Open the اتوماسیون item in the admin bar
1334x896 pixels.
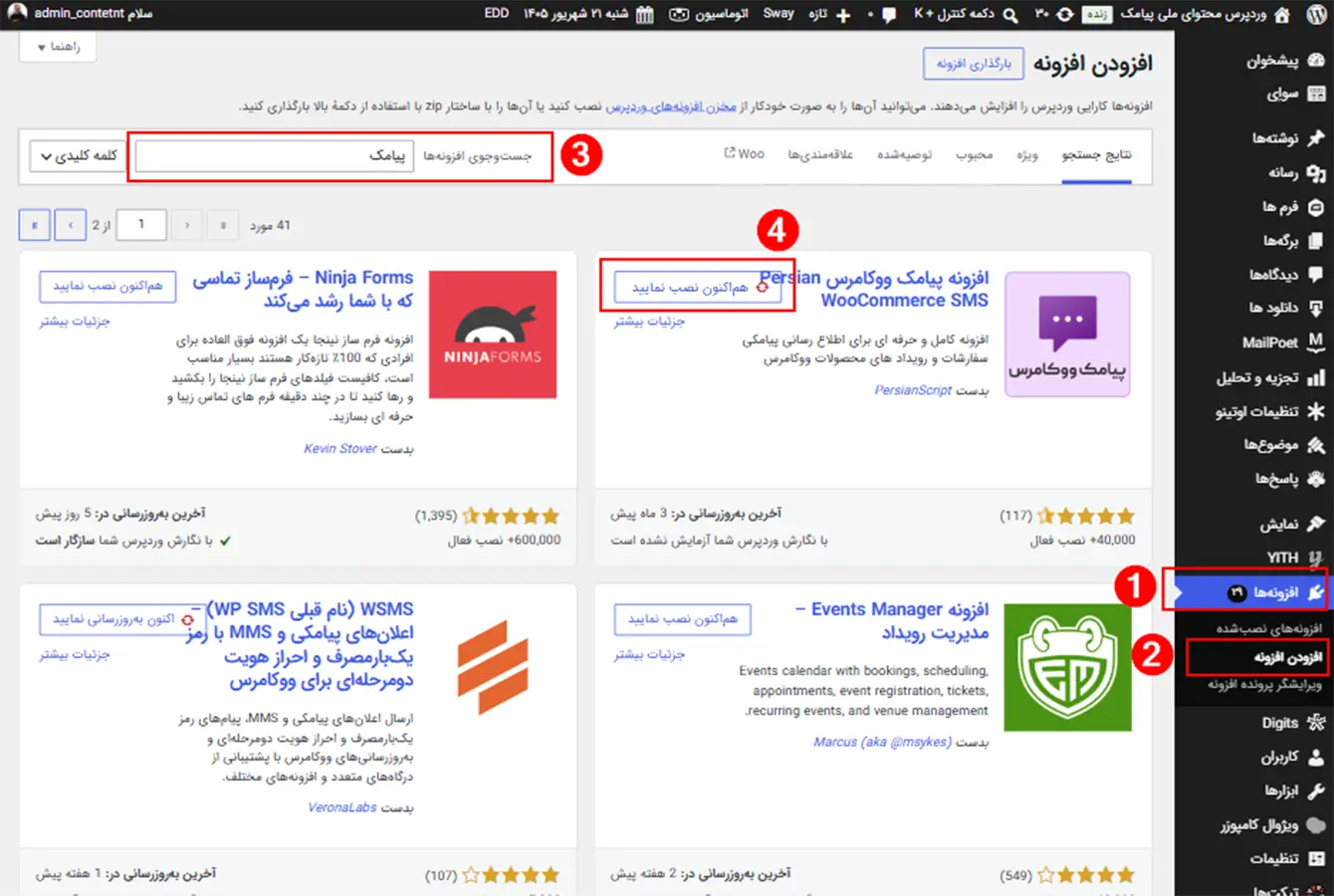(709, 15)
